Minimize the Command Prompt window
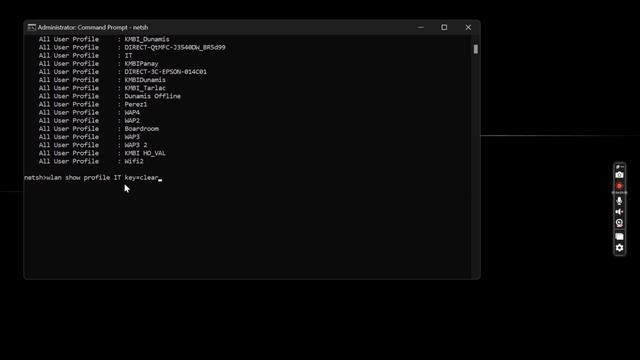640x360 pixels. coord(421,27)
